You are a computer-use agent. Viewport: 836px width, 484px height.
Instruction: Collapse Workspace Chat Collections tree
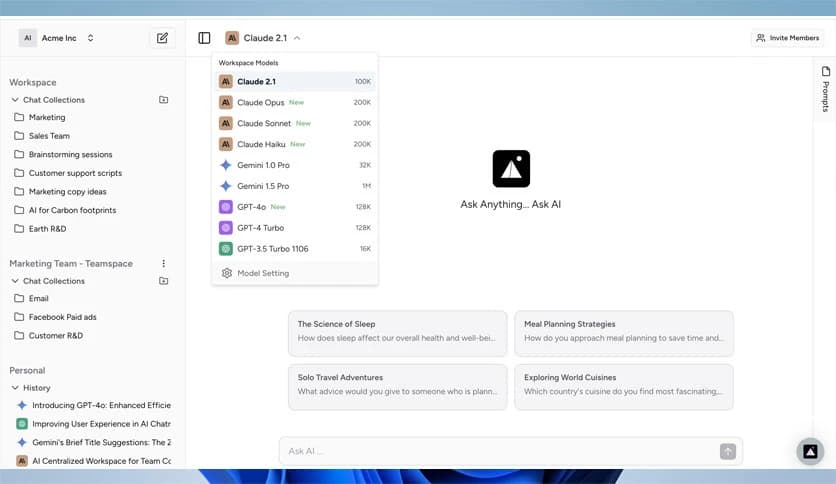(15, 100)
